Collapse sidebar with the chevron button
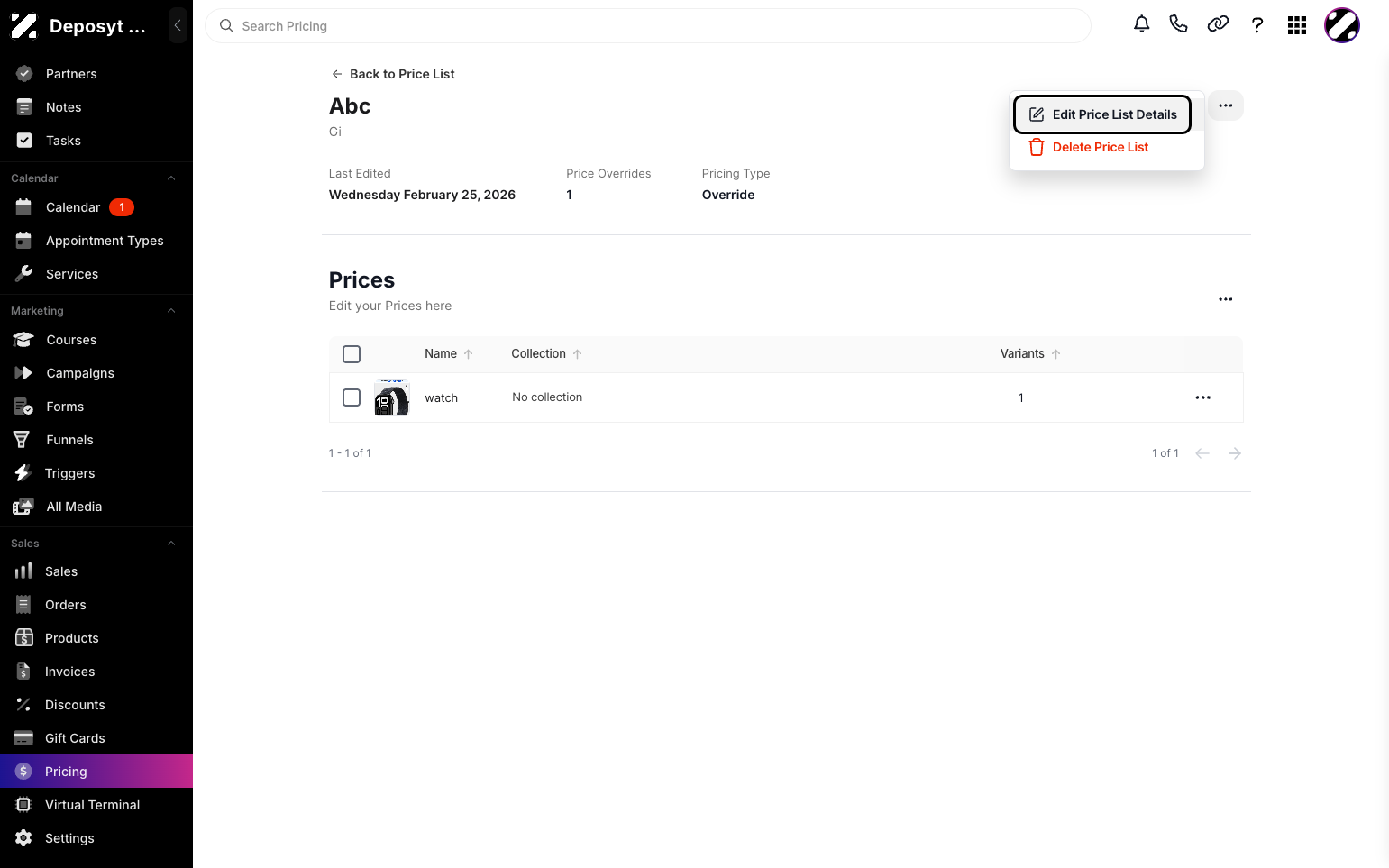This screenshot has height=868, width=1389. pyautogui.click(x=178, y=25)
